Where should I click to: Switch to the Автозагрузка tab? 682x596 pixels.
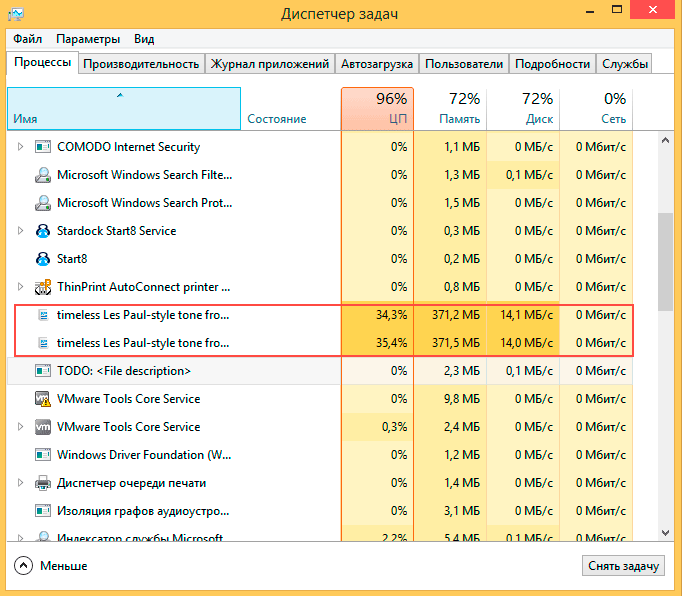(x=376, y=64)
